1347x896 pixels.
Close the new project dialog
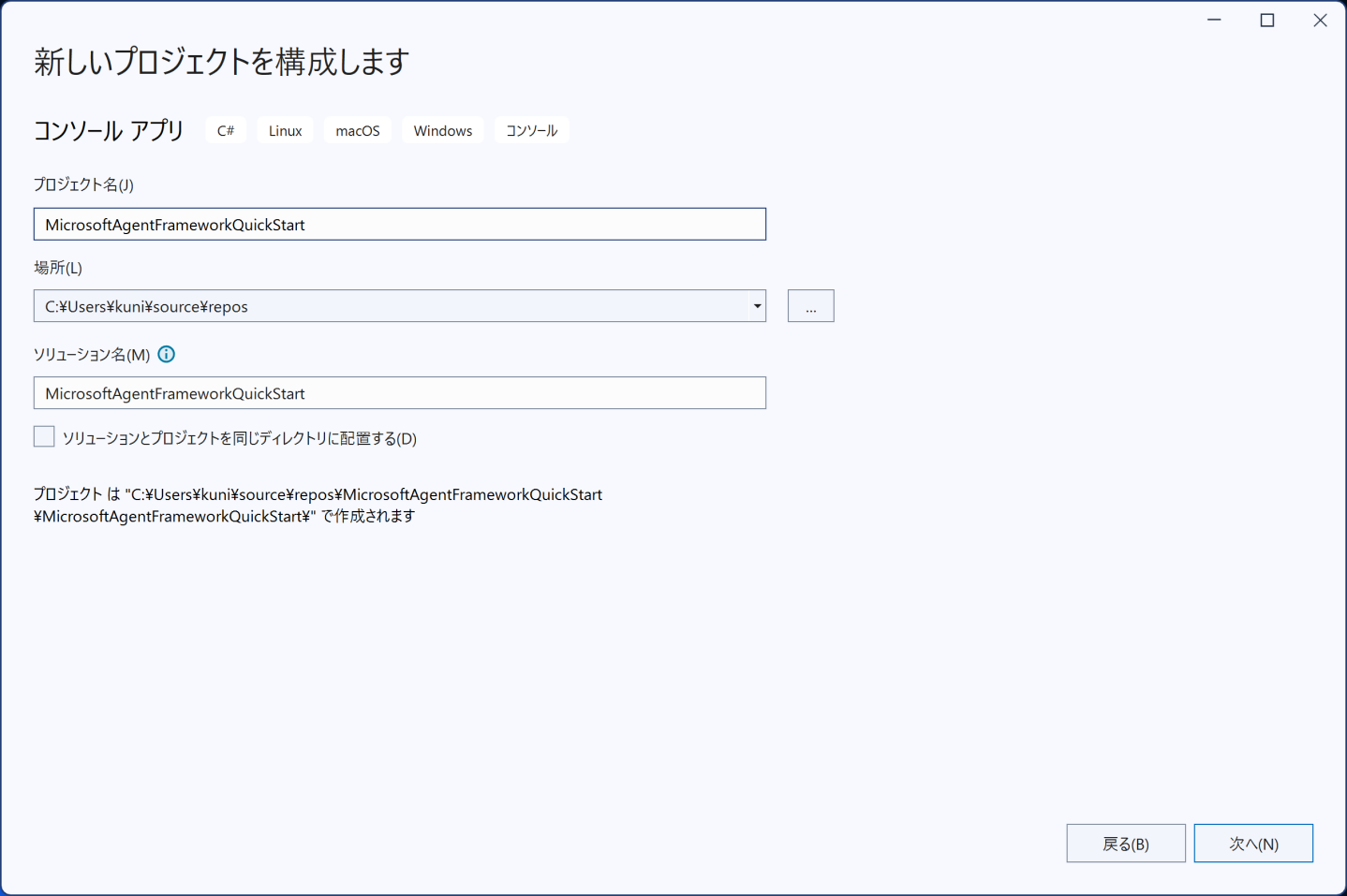(x=1320, y=21)
